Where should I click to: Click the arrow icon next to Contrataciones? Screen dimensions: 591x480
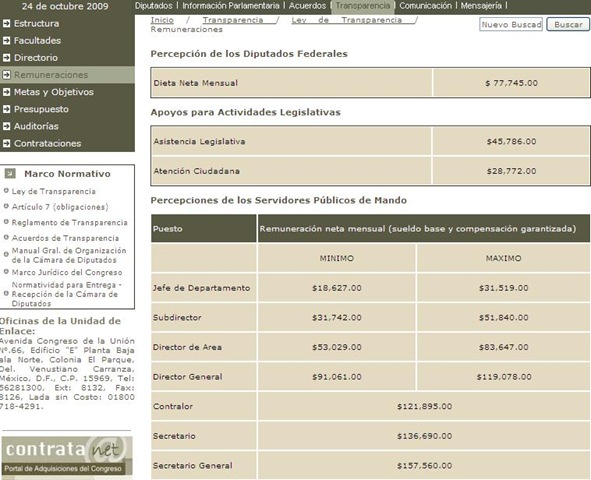click(x=6, y=144)
